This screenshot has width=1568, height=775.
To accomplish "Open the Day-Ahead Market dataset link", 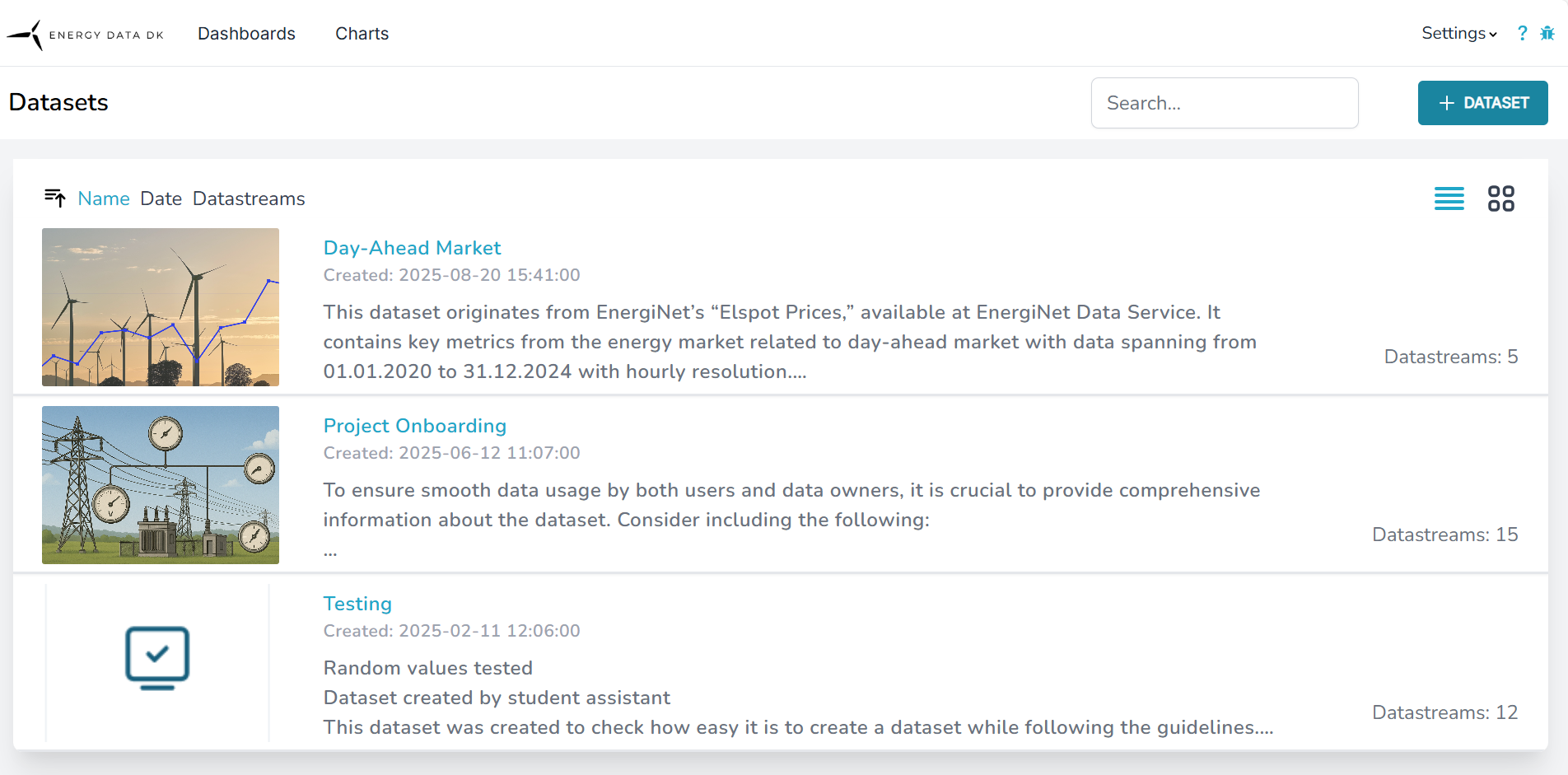I will click(412, 248).
